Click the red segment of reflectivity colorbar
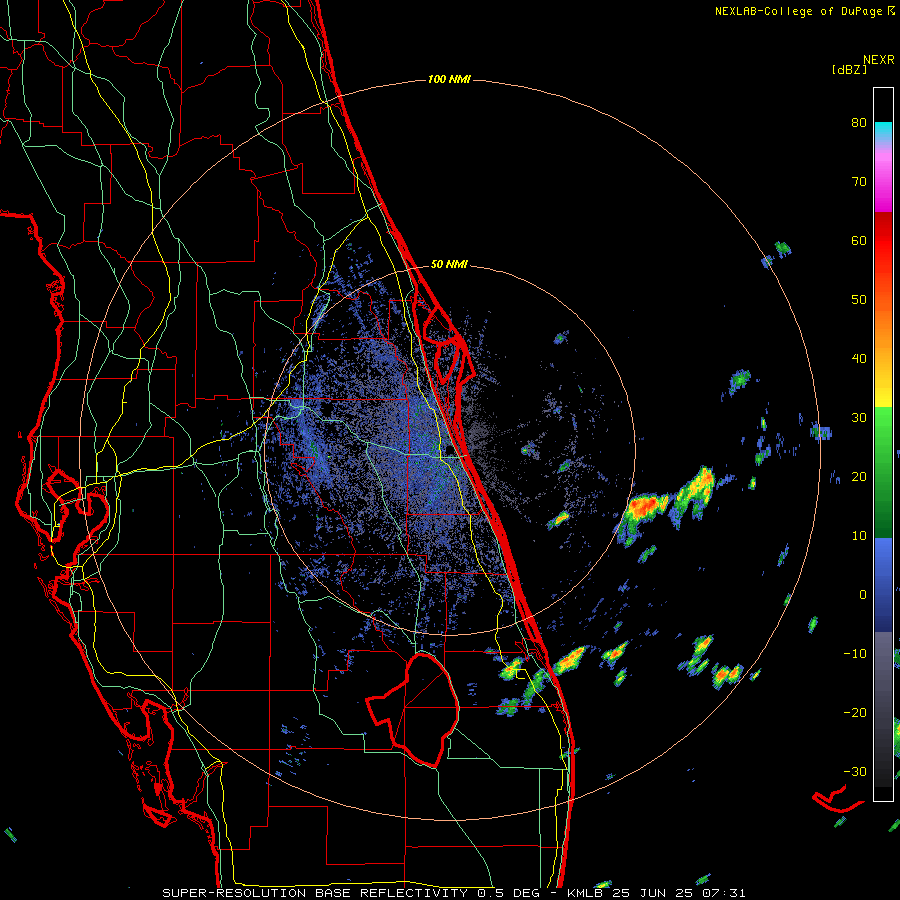The width and height of the screenshot is (900, 900). point(883,241)
